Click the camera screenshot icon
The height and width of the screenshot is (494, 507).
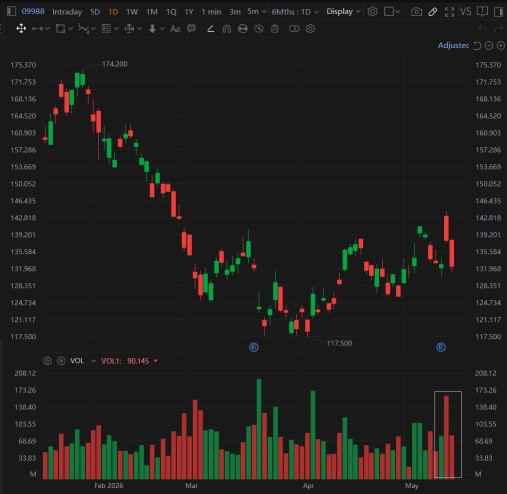[416, 12]
